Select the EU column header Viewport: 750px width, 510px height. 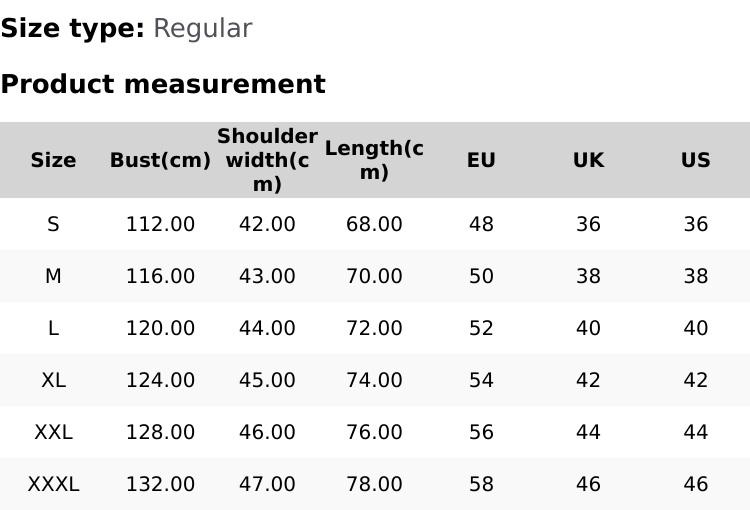point(481,160)
